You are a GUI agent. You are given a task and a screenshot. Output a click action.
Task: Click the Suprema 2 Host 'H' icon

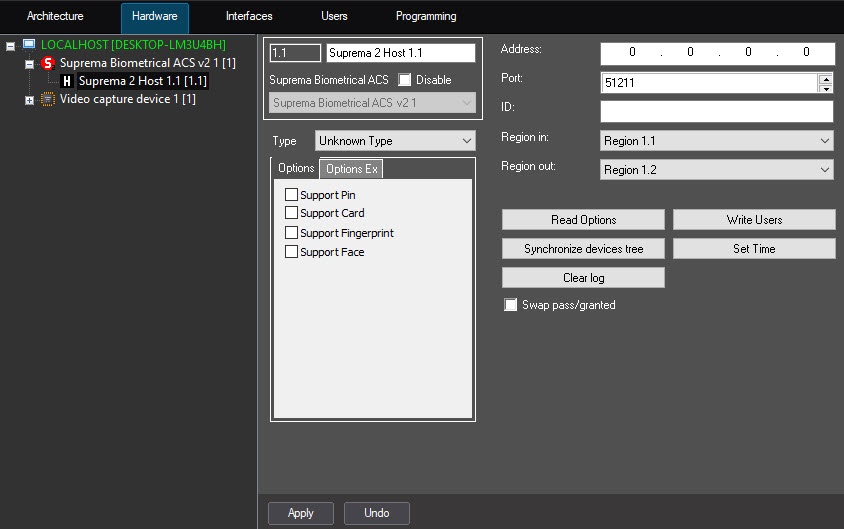67,81
